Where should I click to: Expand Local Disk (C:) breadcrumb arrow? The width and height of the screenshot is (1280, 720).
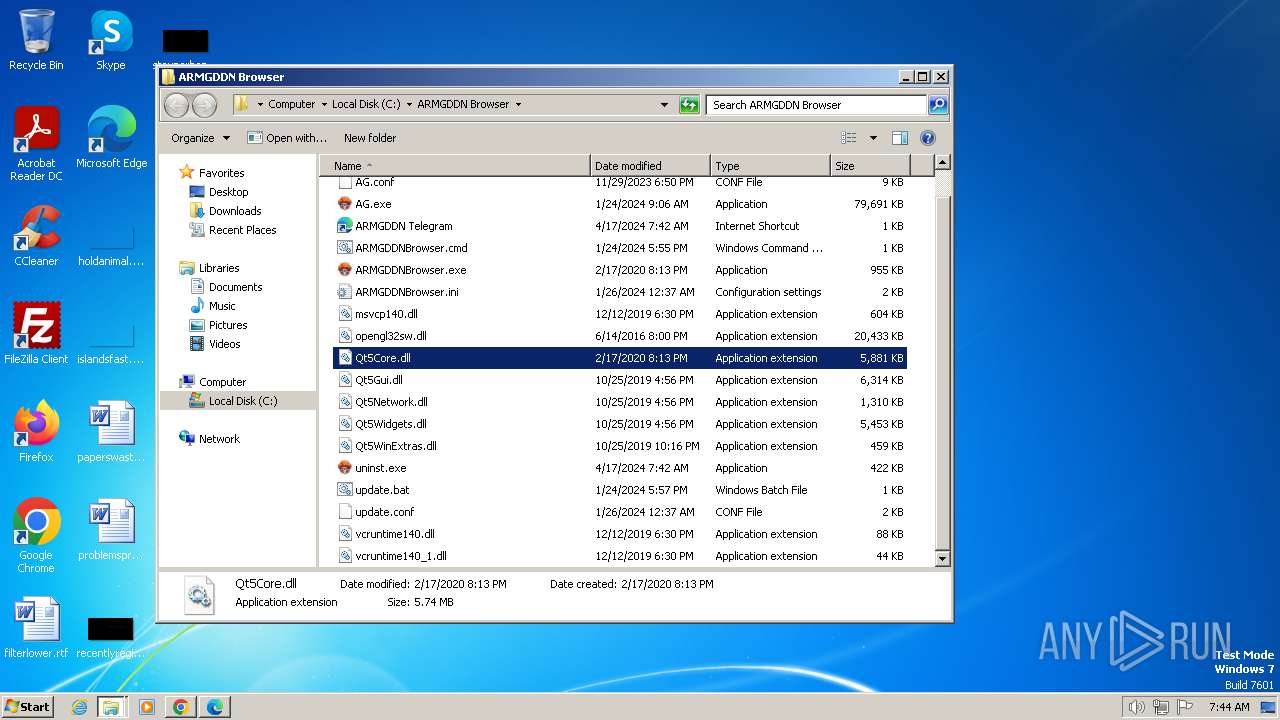click(x=409, y=104)
